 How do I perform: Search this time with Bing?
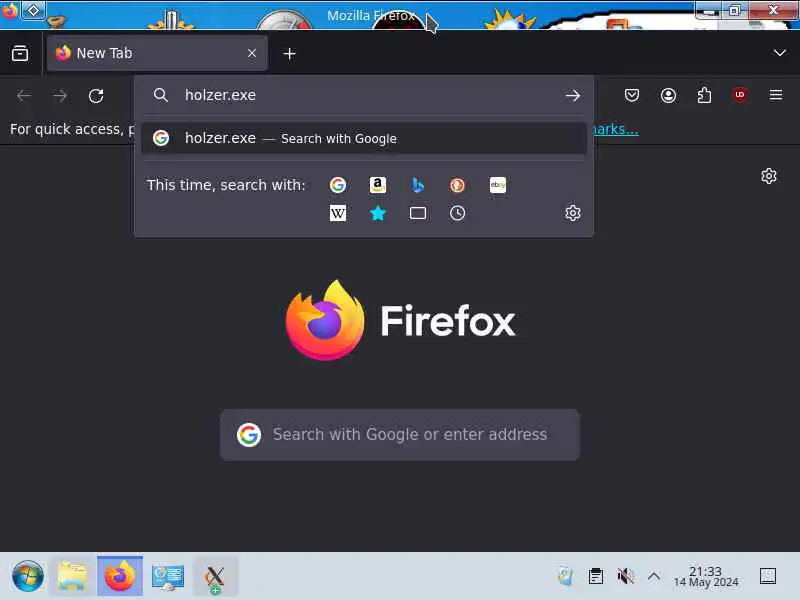click(418, 185)
